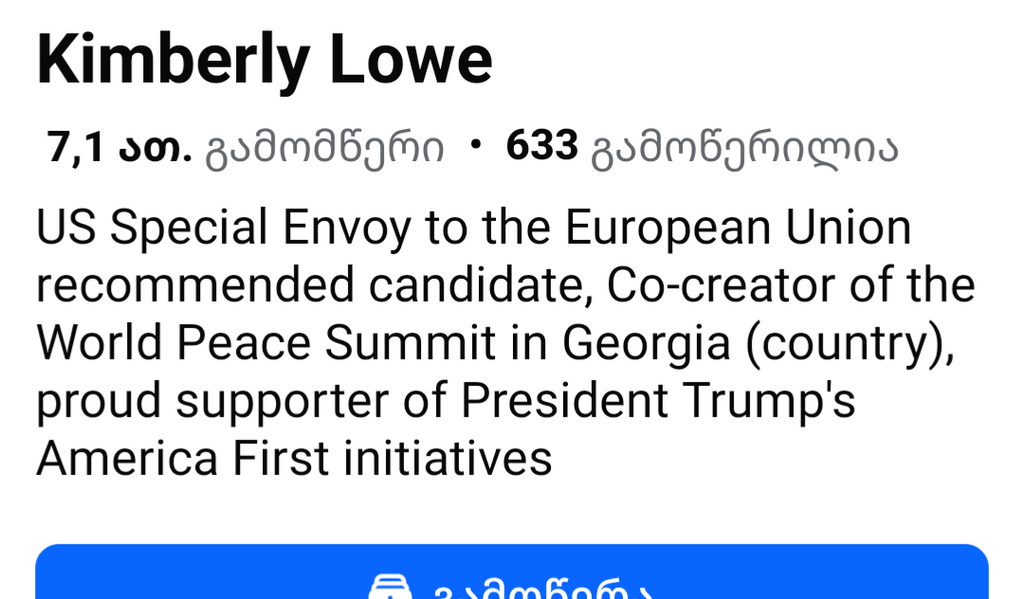
Task: Click the "Lowe" surname in heading
Action: click(x=411, y=59)
